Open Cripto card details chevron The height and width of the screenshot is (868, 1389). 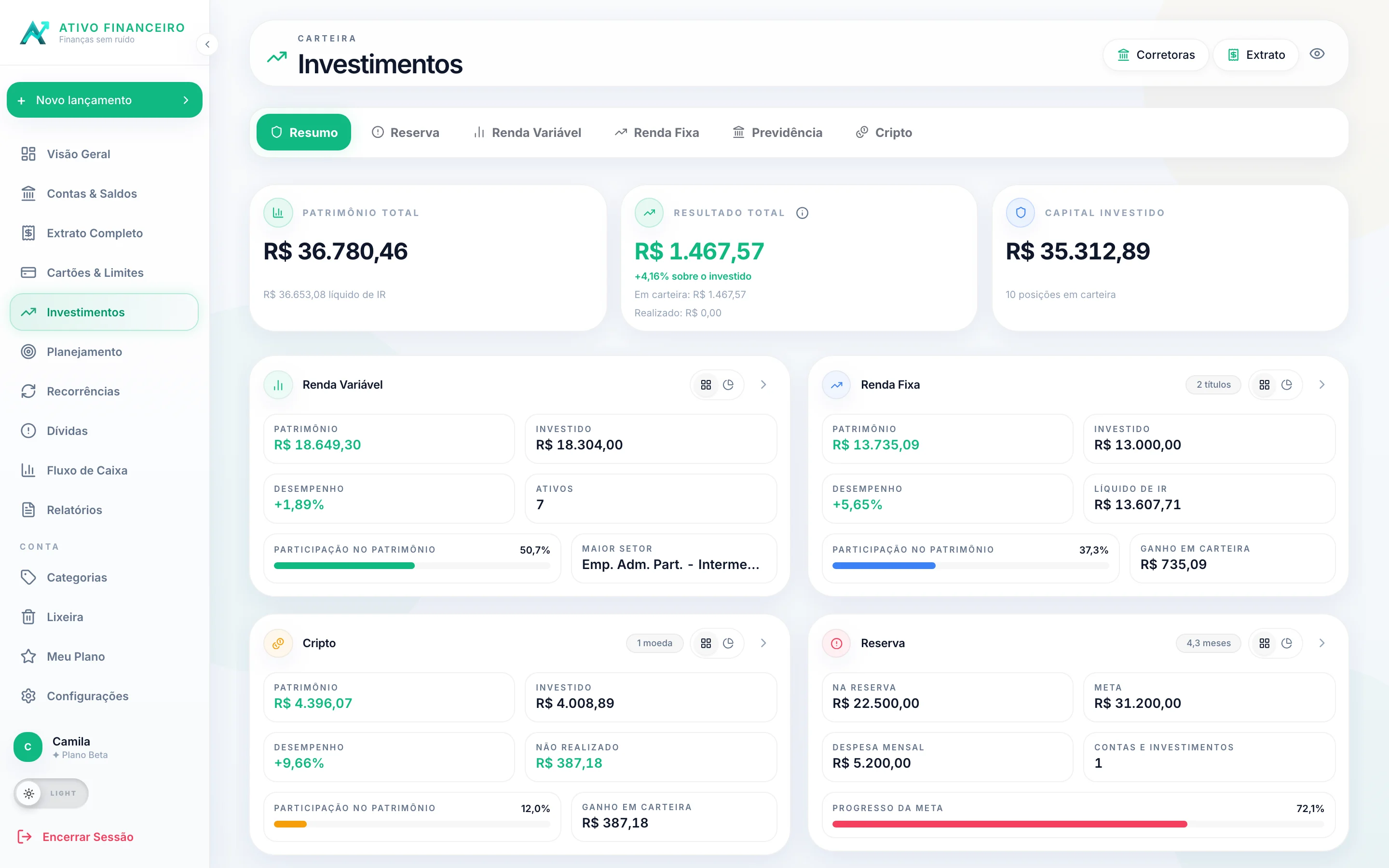coord(763,643)
